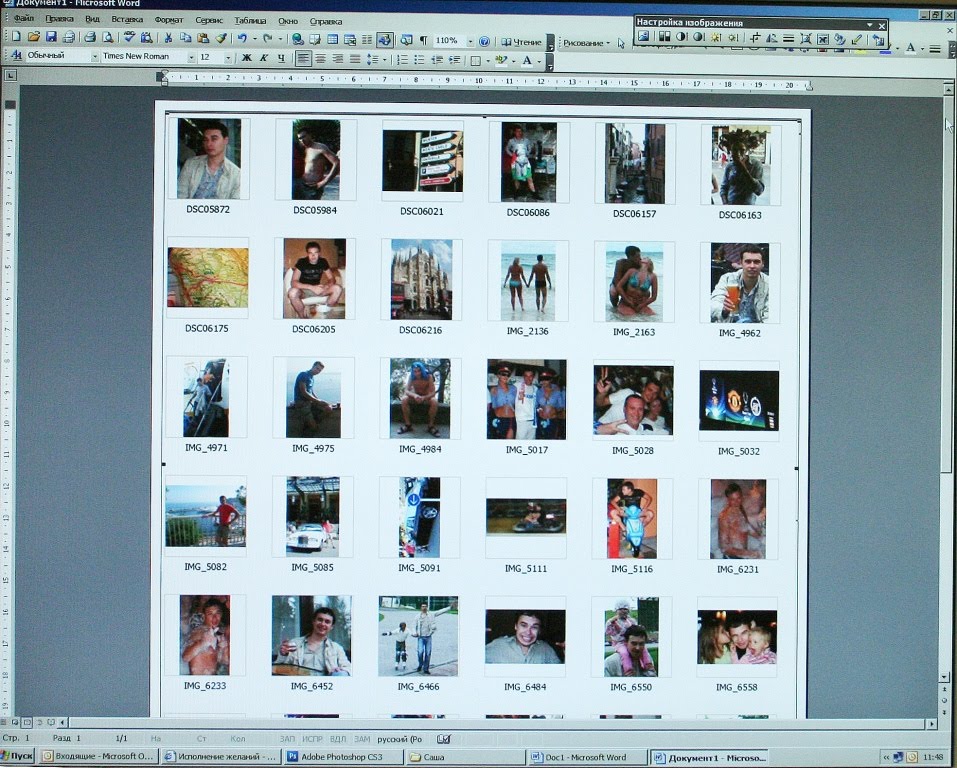Screen dimensions: 957x768
Task: Increase brightness in image settings toolbar
Action: pyautogui.click(x=716, y=37)
